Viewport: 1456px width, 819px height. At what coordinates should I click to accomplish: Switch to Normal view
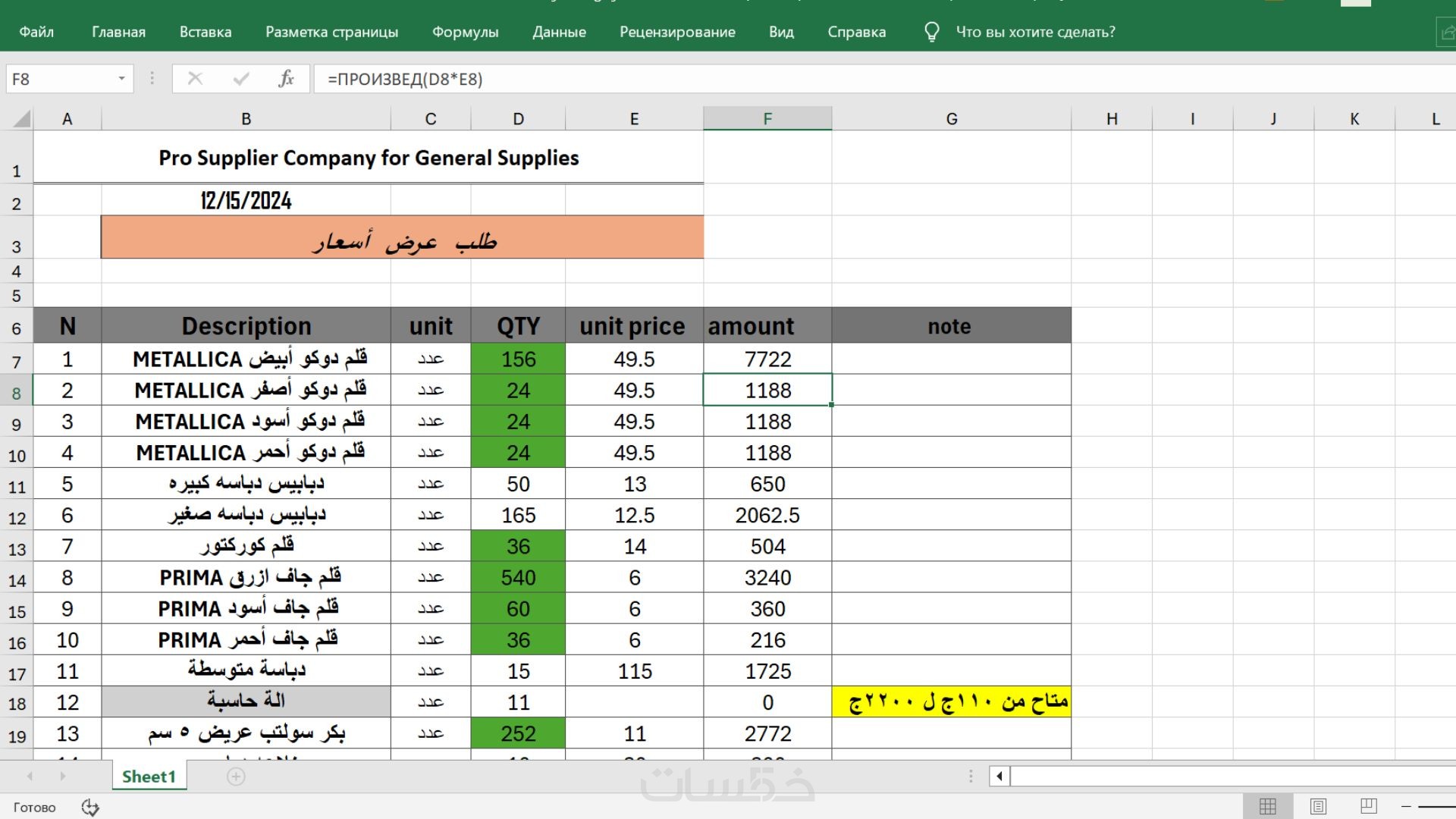tap(1267, 806)
